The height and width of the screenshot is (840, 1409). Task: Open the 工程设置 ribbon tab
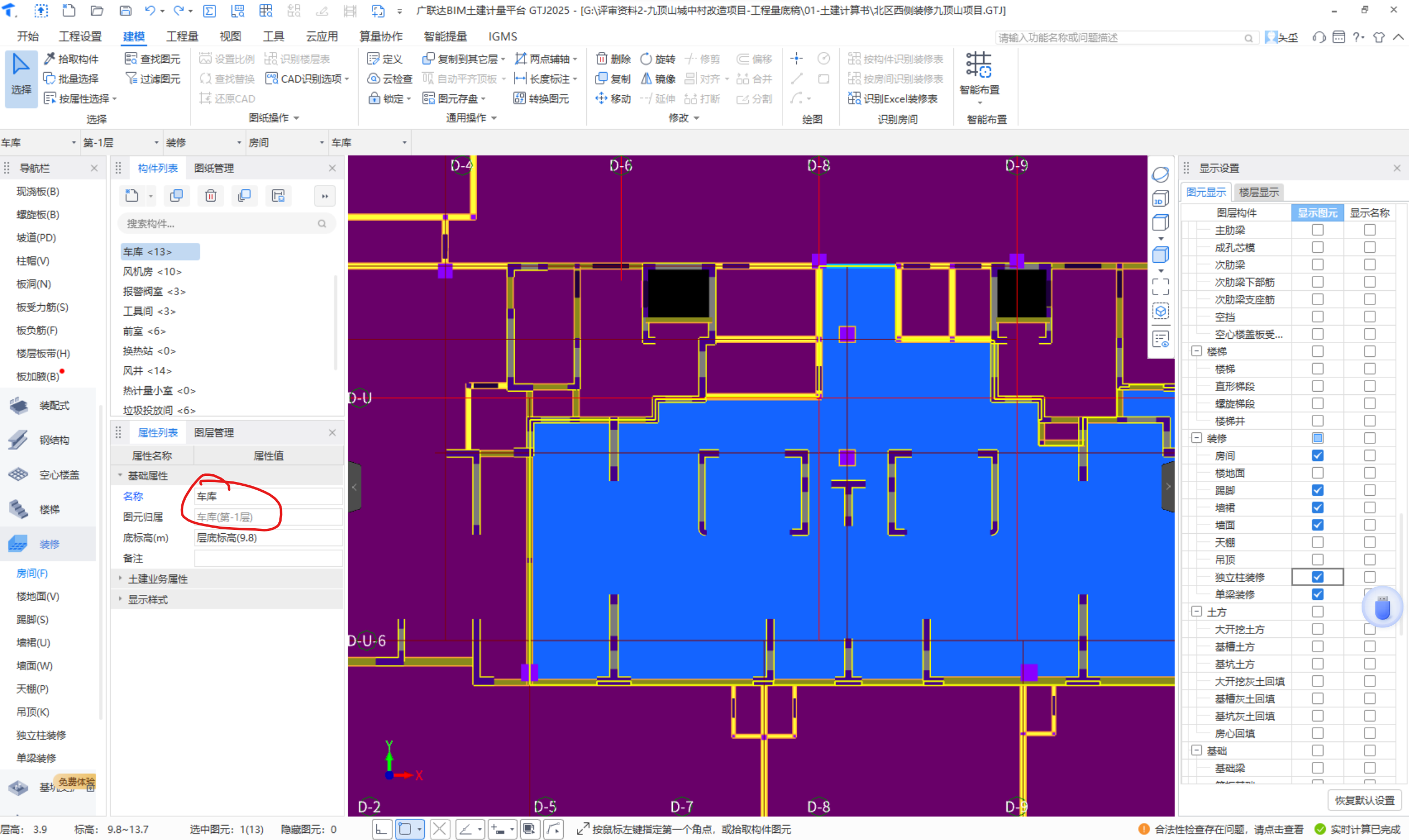(80, 36)
